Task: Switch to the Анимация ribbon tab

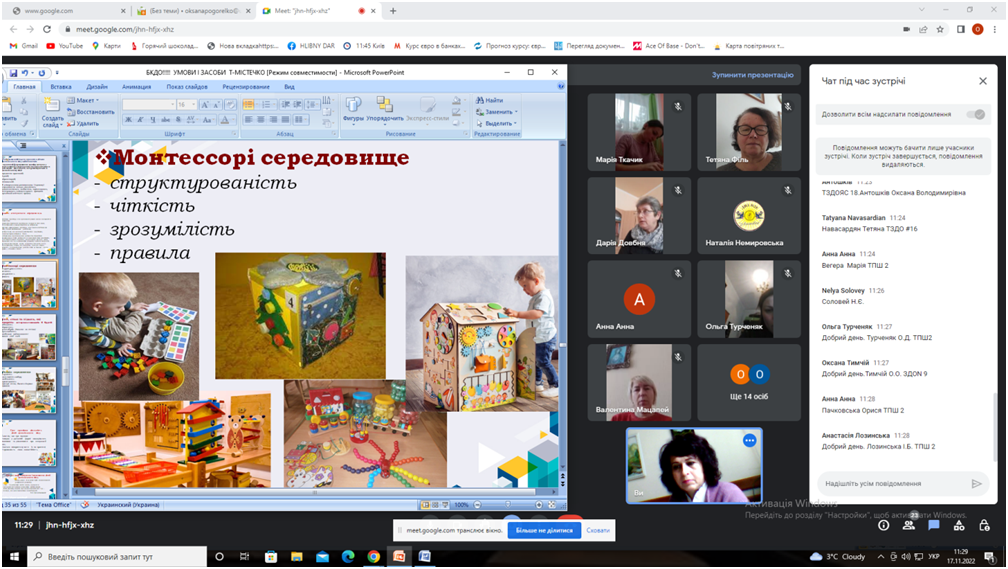Action: (x=136, y=87)
